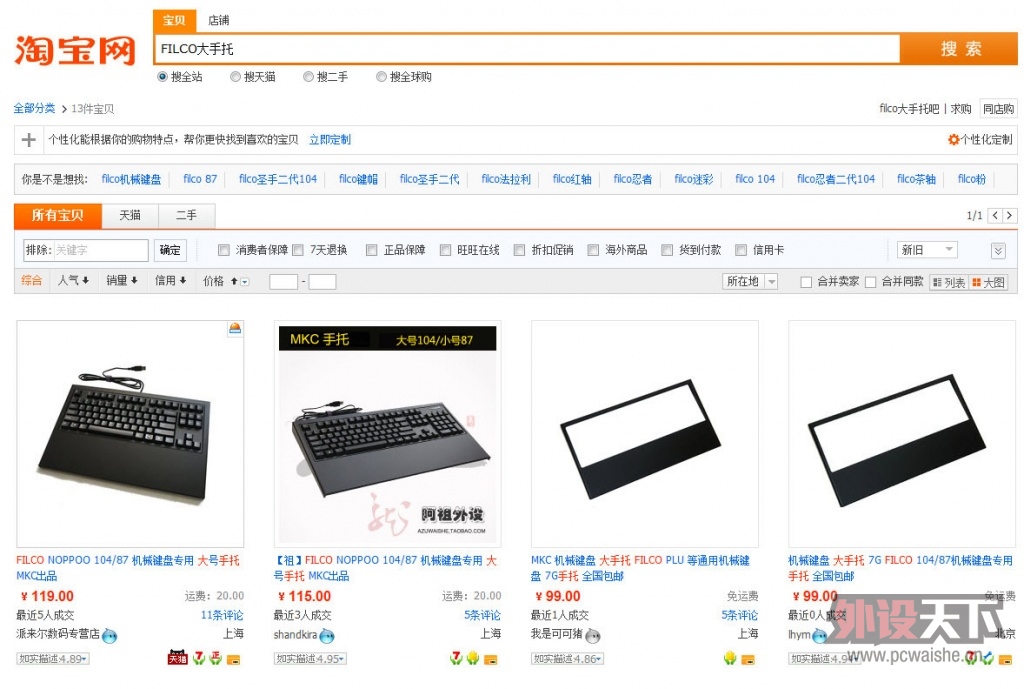This screenshot has width=1024, height=689.
Task: Check the 旺旺在线 filter
Action: [445, 250]
